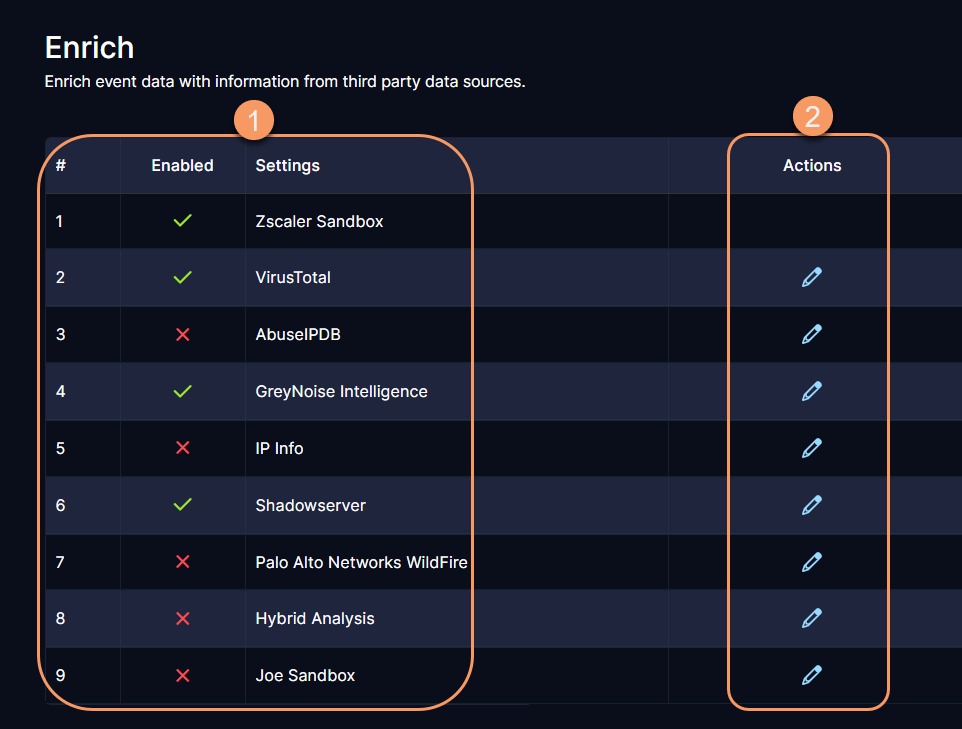This screenshot has height=729, width=962.
Task: Select the Zscaler Sandbox row name
Action: [319, 221]
